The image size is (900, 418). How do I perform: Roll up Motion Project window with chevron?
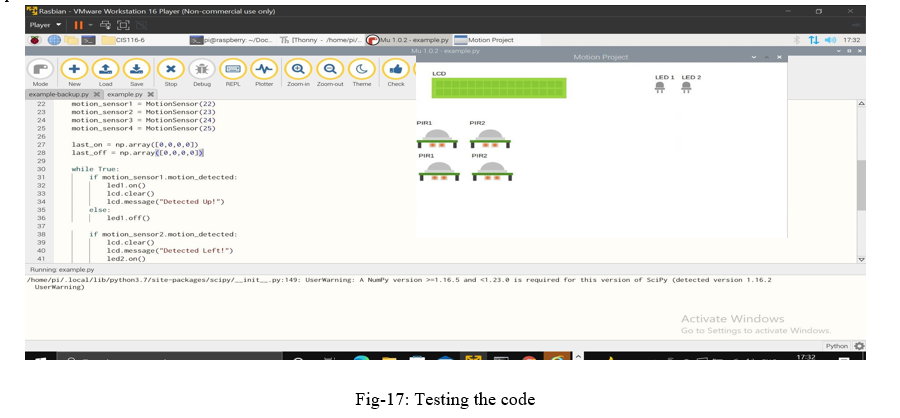(754, 57)
